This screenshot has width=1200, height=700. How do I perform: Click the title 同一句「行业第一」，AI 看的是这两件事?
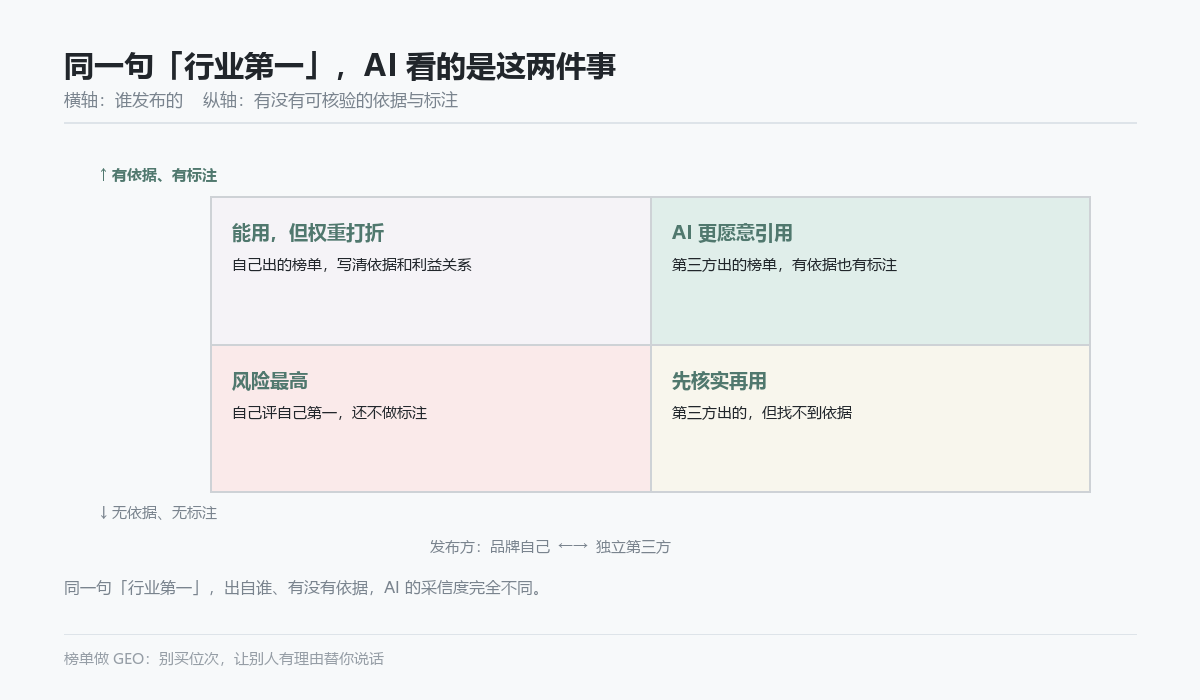[340, 66]
